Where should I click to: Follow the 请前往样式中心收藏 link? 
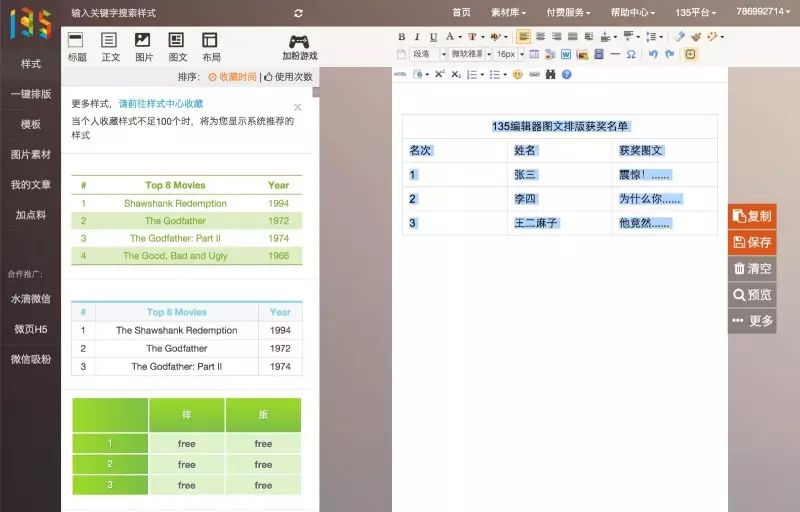click(x=160, y=104)
